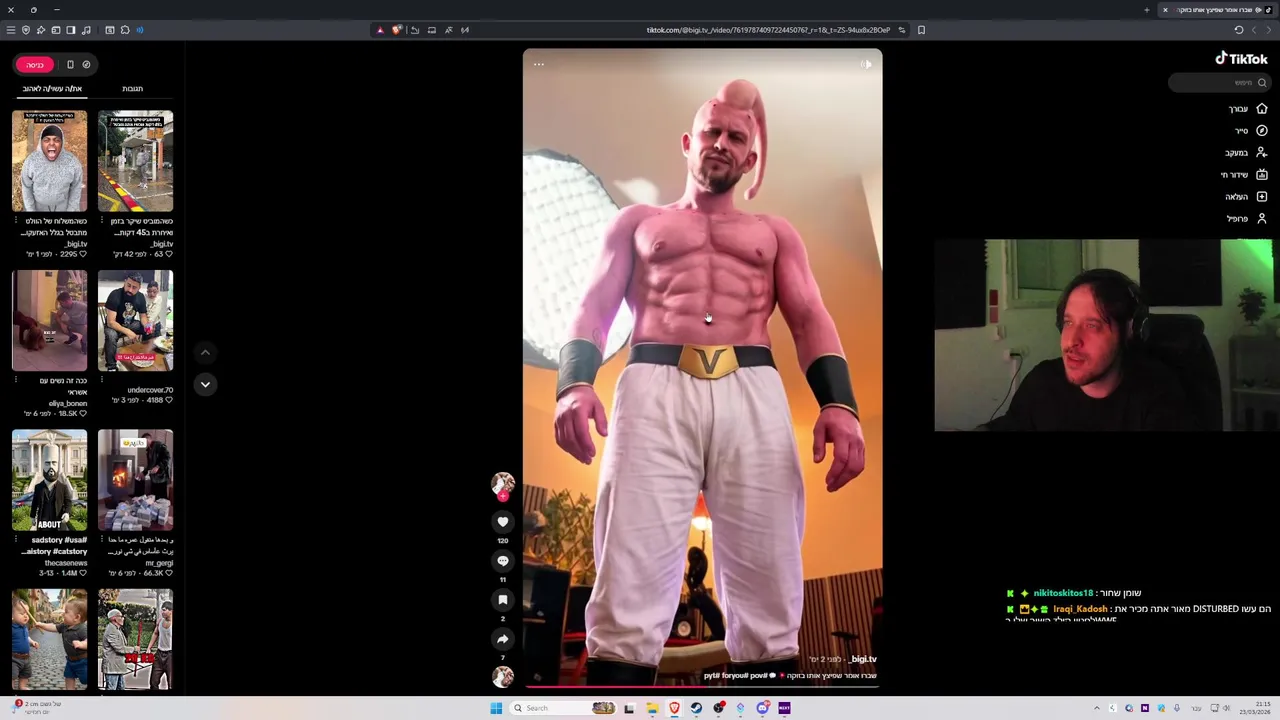The image size is (1280, 720).
Task: Seek along the video progress bar
Action: pyautogui.click(x=702, y=686)
